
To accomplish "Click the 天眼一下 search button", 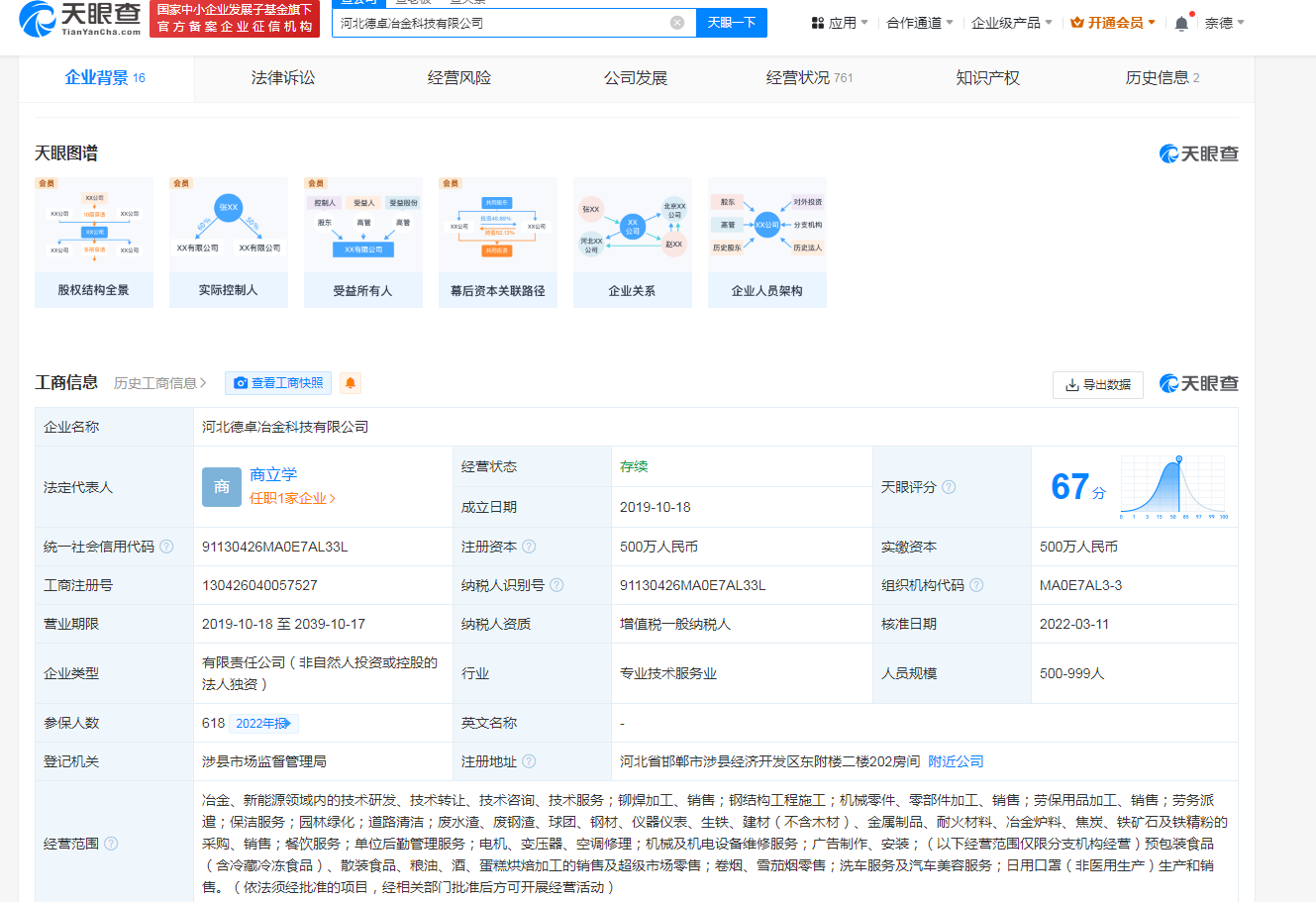I will [732, 23].
